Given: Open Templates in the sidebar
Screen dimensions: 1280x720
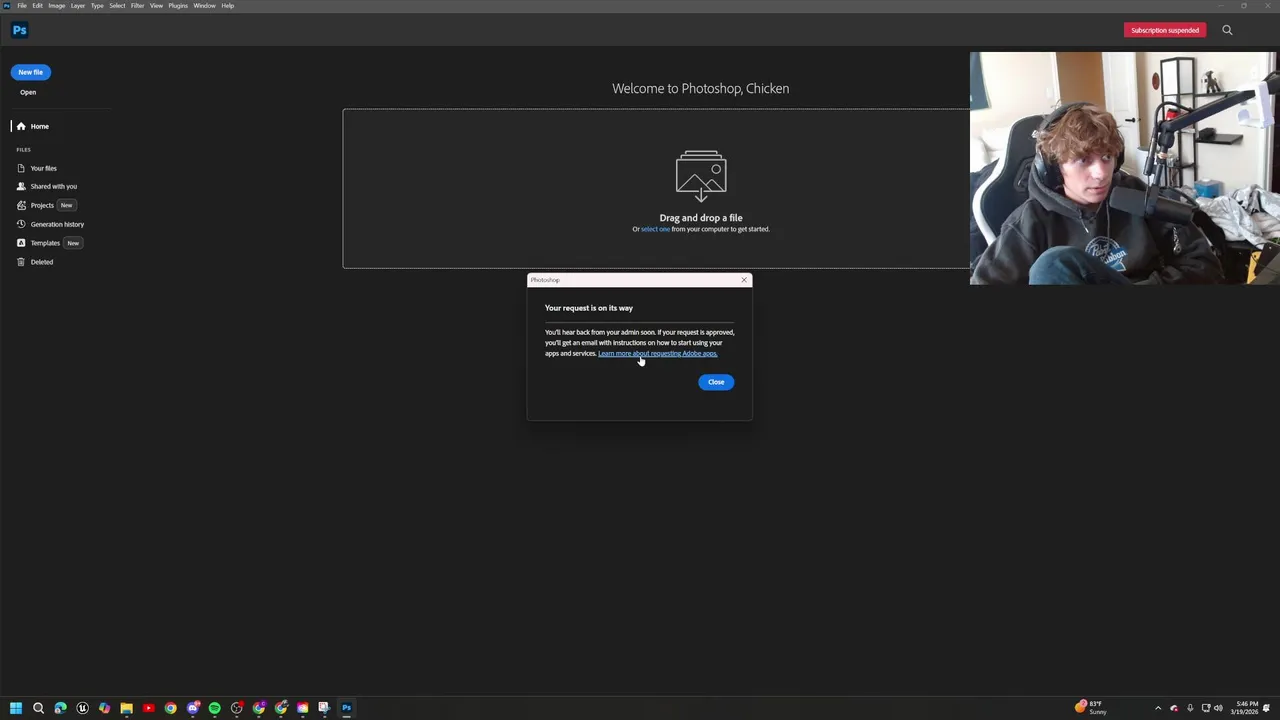Looking at the screenshot, I should 38,243.
